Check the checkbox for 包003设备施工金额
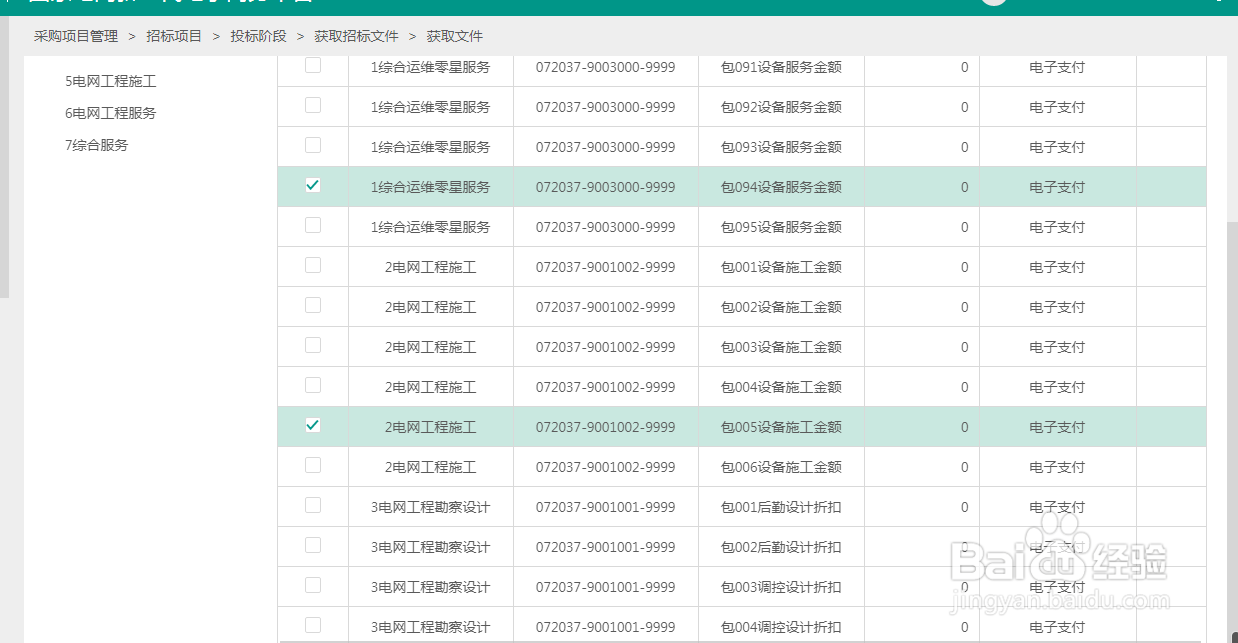The width and height of the screenshot is (1238, 643). pyautogui.click(x=313, y=346)
